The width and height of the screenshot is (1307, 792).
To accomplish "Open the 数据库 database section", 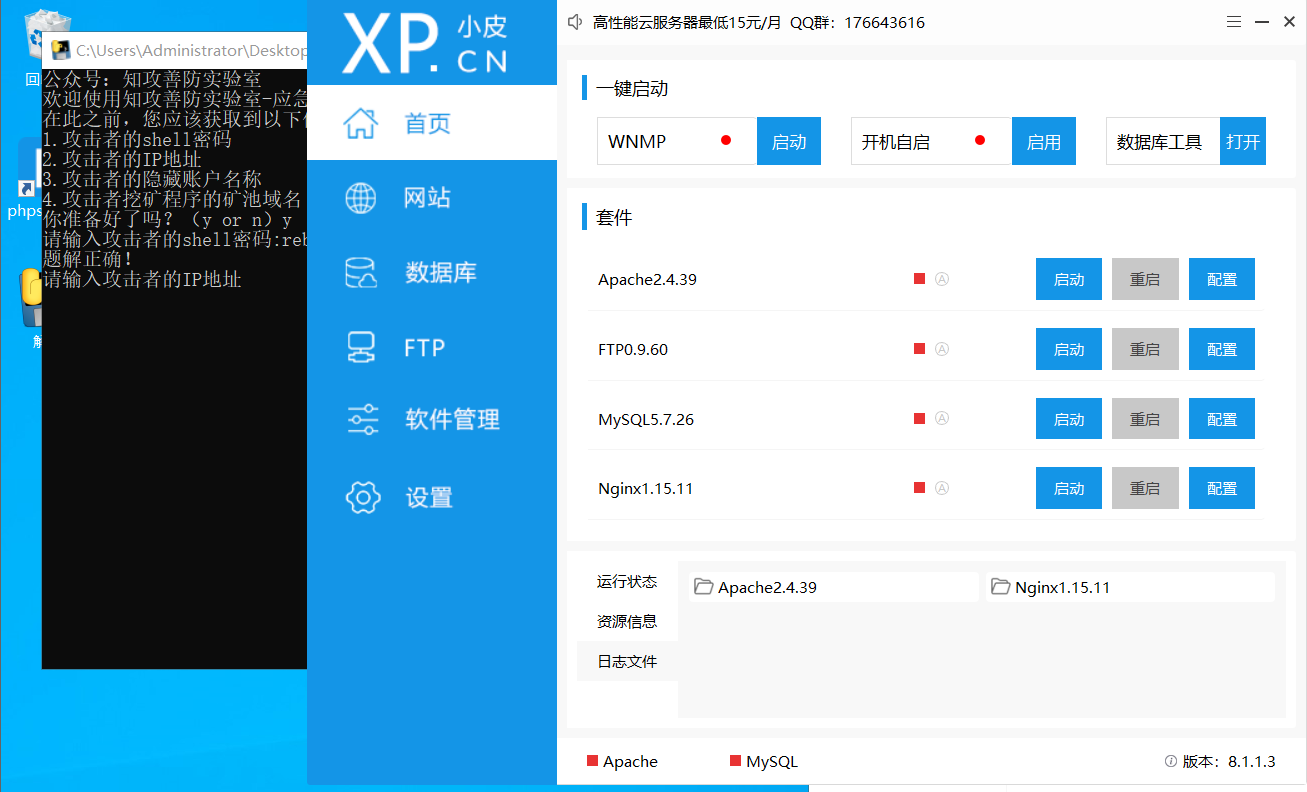I will point(432,272).
